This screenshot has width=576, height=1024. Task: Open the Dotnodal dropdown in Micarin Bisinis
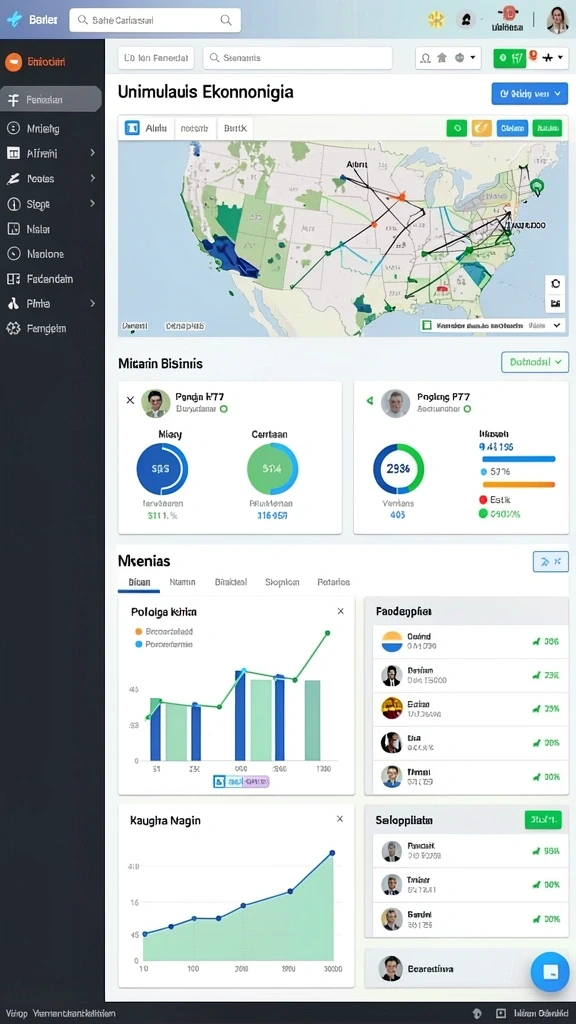[535, 362]
